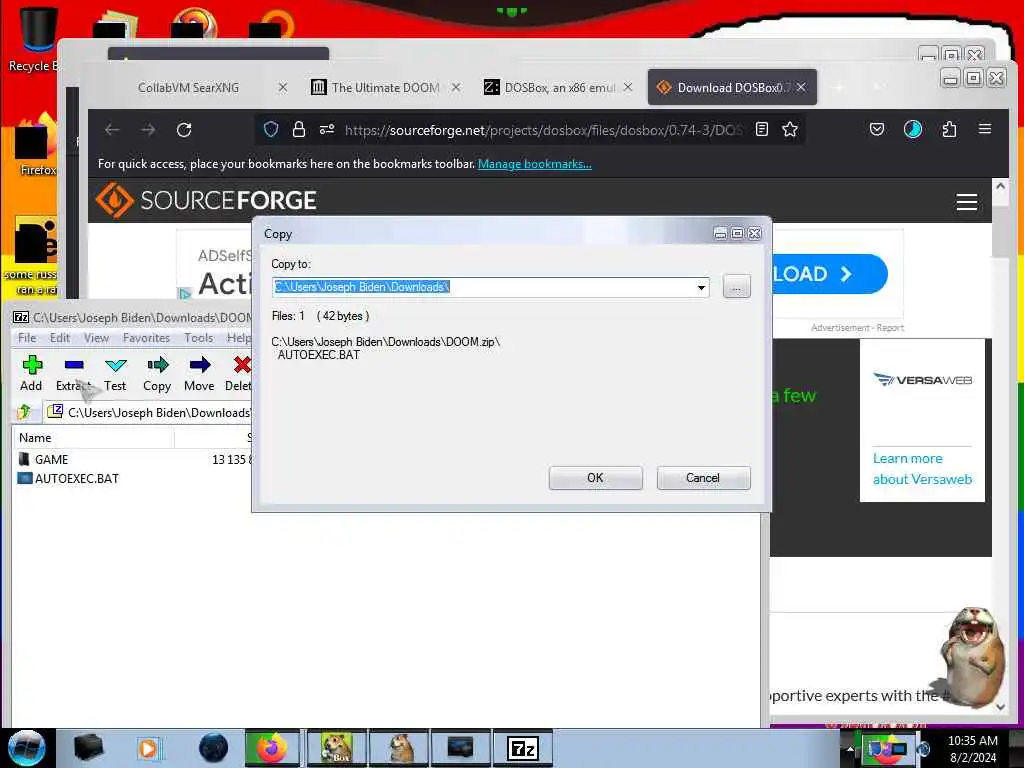The image size is (1024, 768).
Task: Click the SourceForge logo
Action: [x=206, y=200]
